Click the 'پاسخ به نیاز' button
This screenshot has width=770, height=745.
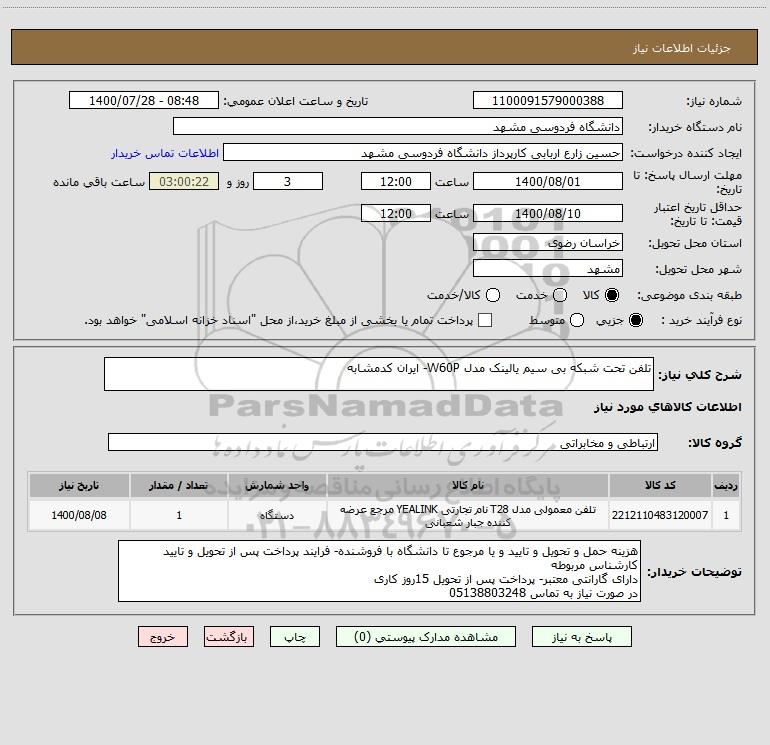pyautogui.click(x=581, y=637)
